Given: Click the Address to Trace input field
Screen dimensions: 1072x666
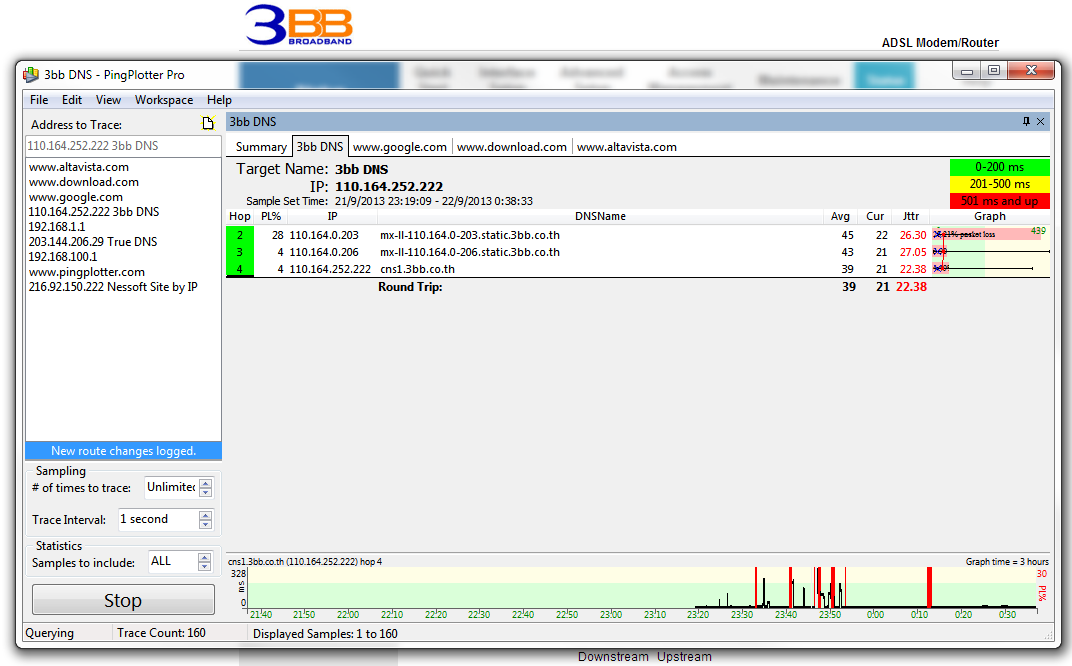Looking at the screenshot, I should [123, 146].
